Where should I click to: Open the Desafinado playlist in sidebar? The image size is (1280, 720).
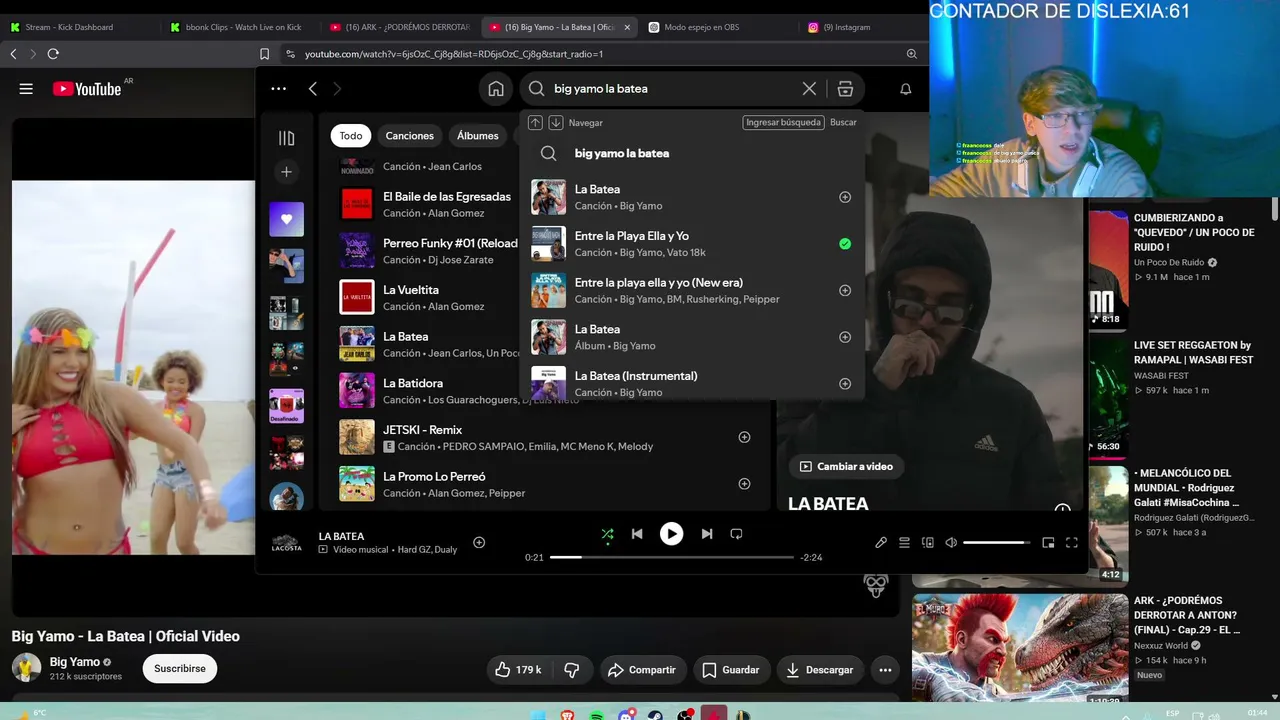[x=287, y=406]
